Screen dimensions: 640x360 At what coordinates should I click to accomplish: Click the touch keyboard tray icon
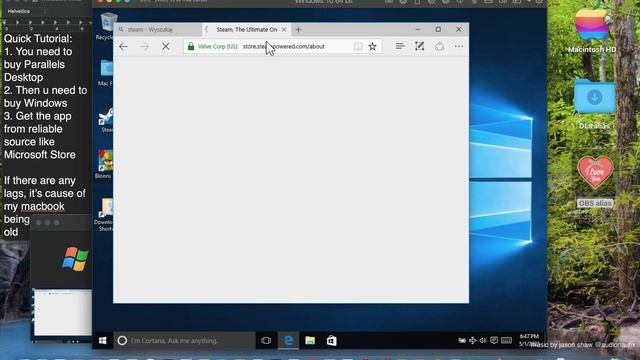tap(507, 340)
